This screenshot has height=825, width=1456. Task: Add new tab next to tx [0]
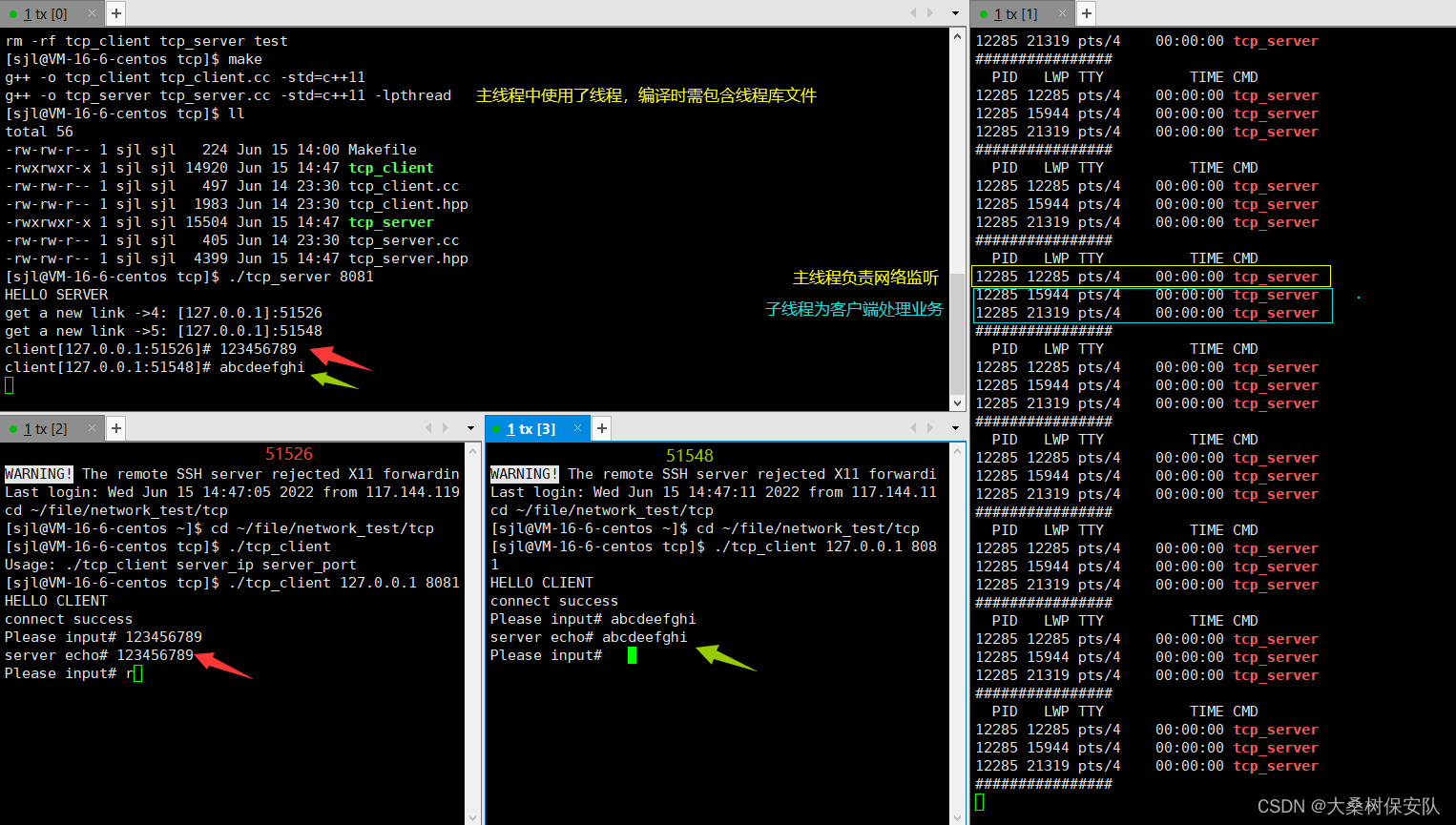pos(115,13)
